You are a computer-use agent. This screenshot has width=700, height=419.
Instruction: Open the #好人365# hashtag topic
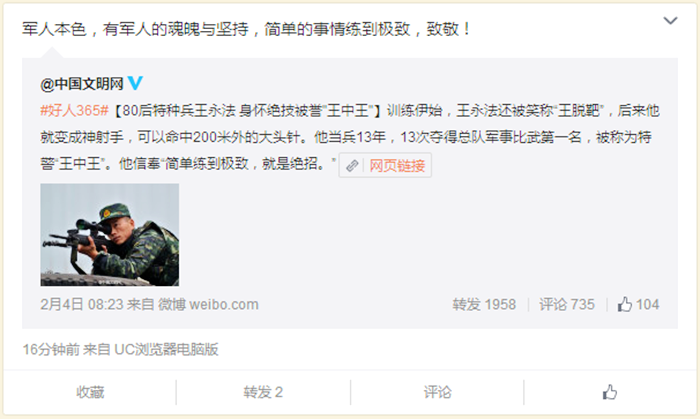pos(74,110)
